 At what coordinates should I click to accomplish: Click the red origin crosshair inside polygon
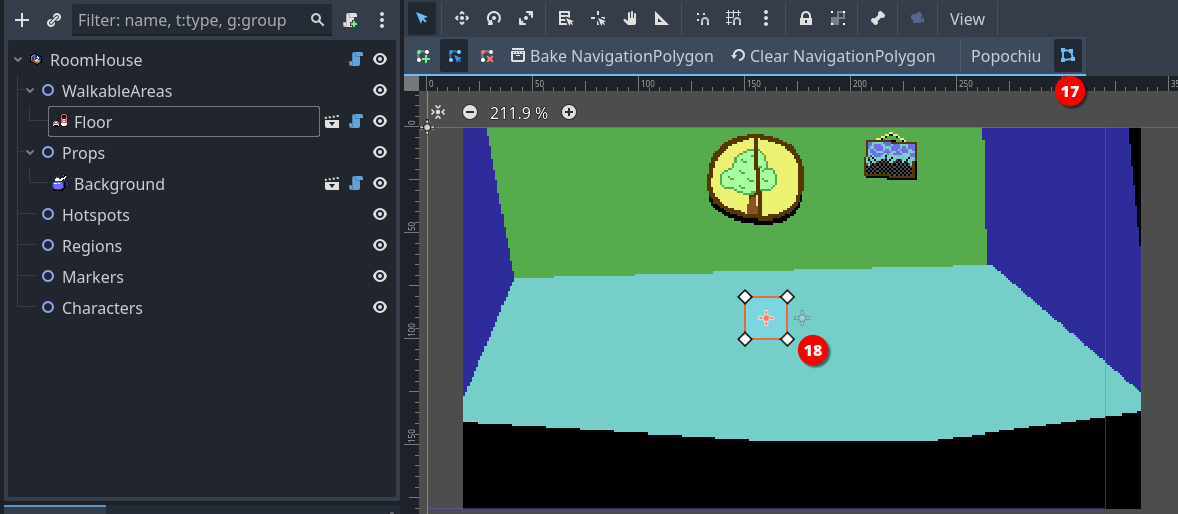[x=766, y=319]
